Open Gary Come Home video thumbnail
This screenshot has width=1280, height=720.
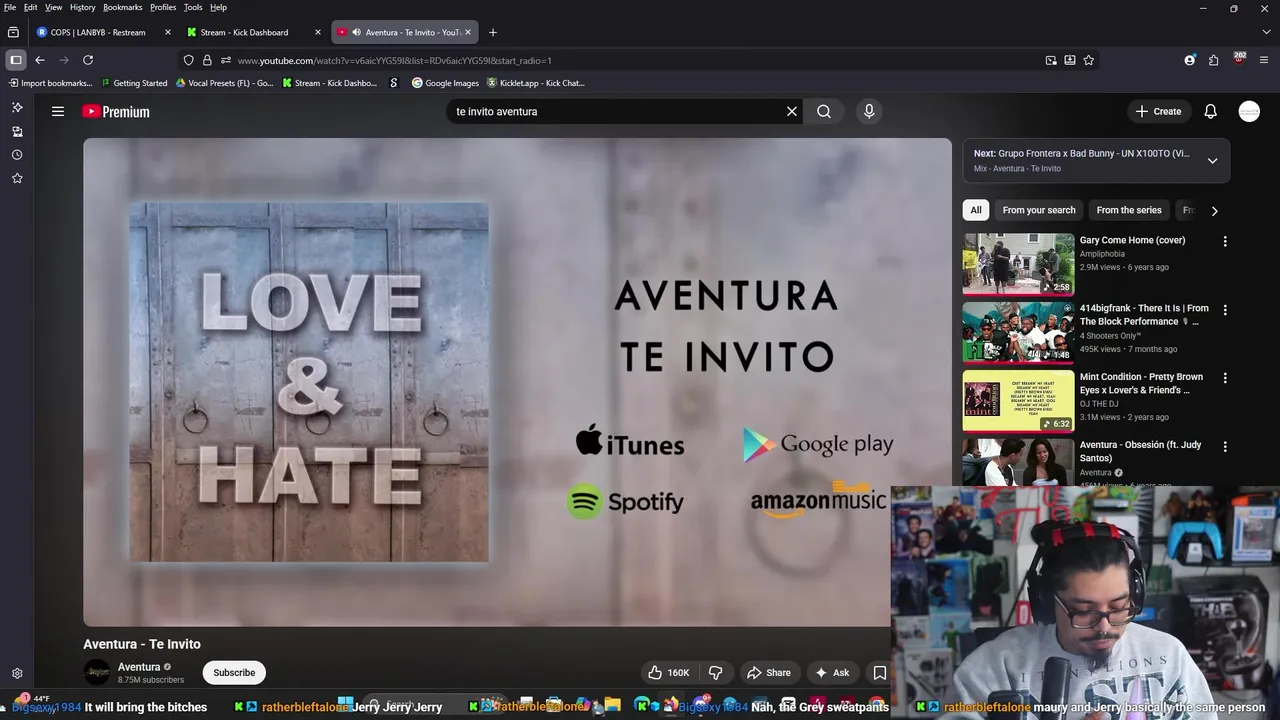click(1018, 264)
